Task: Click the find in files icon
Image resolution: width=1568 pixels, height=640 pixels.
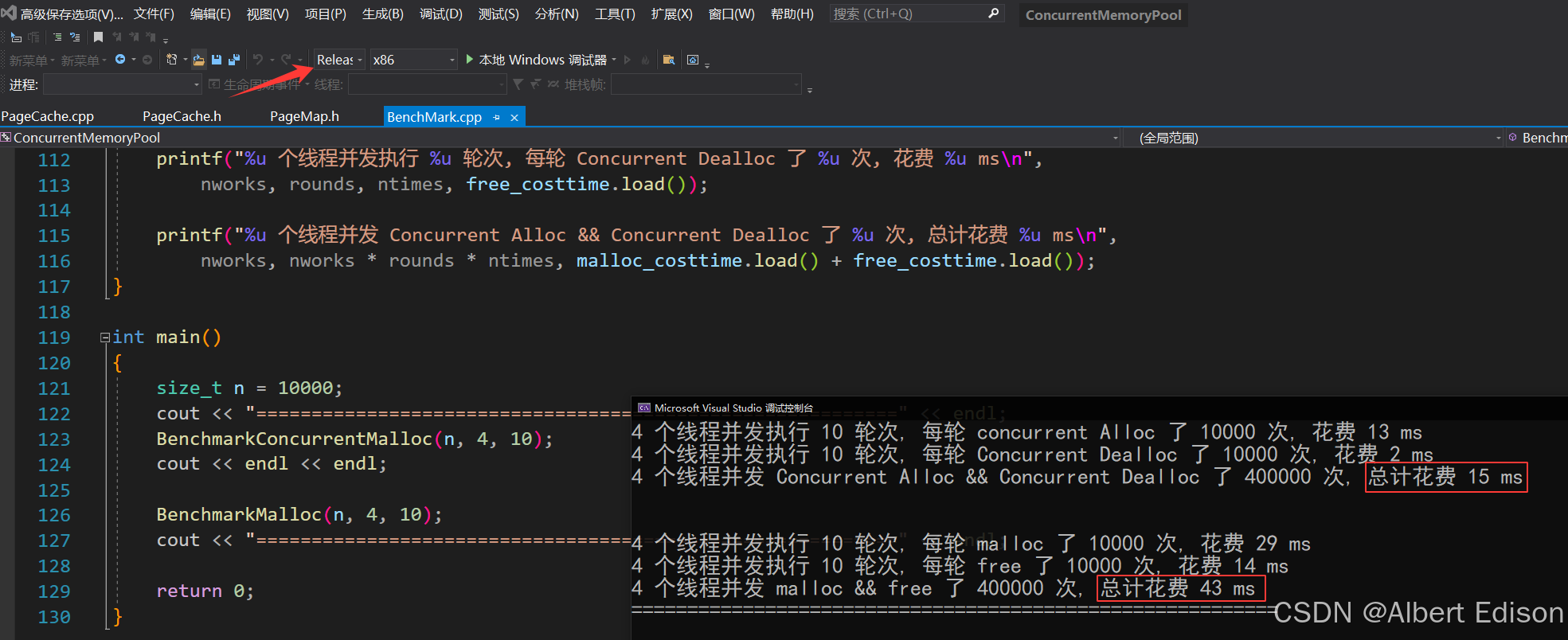Action: 669,60
